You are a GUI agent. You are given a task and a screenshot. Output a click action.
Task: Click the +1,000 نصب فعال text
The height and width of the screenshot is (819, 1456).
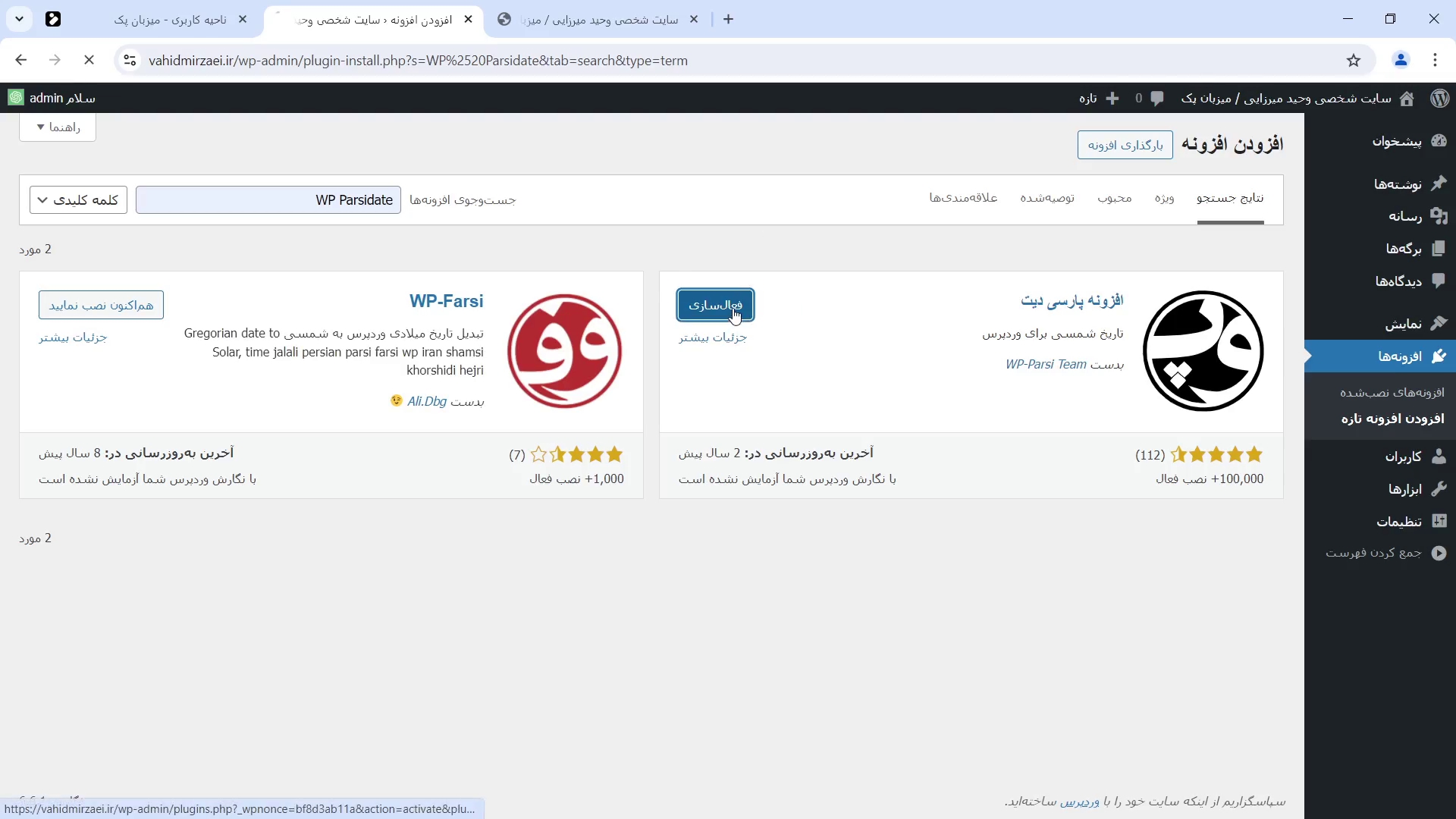[x=576, y=479]
